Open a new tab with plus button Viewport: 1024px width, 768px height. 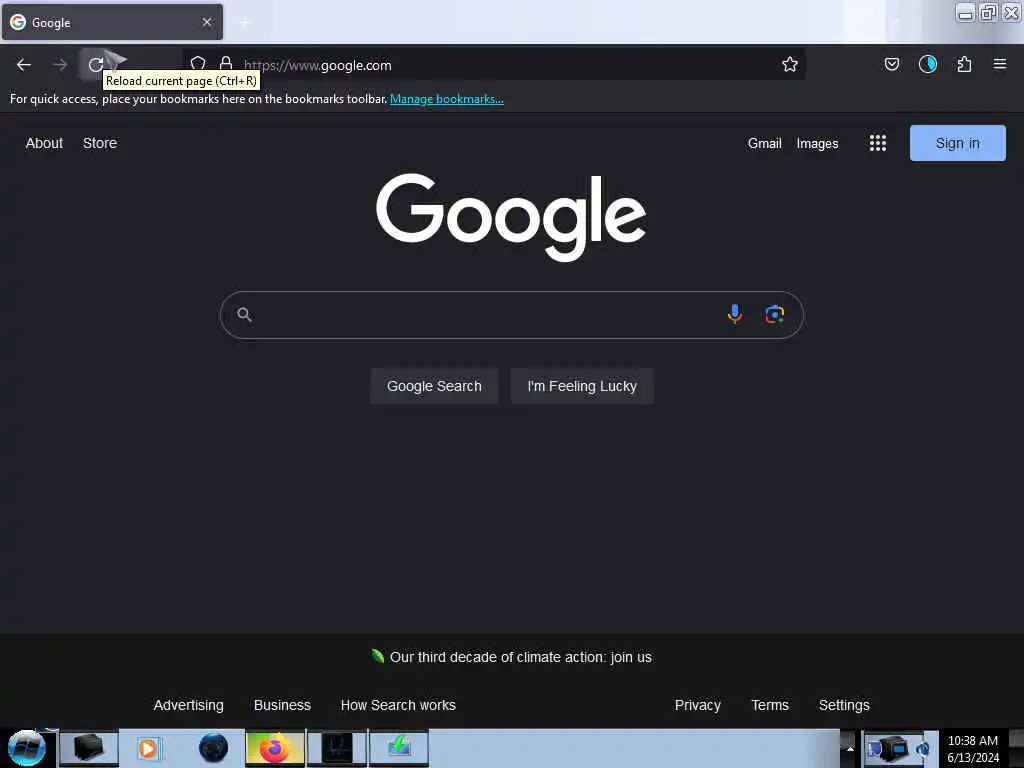pyautogui.click(x=245, y=22)
